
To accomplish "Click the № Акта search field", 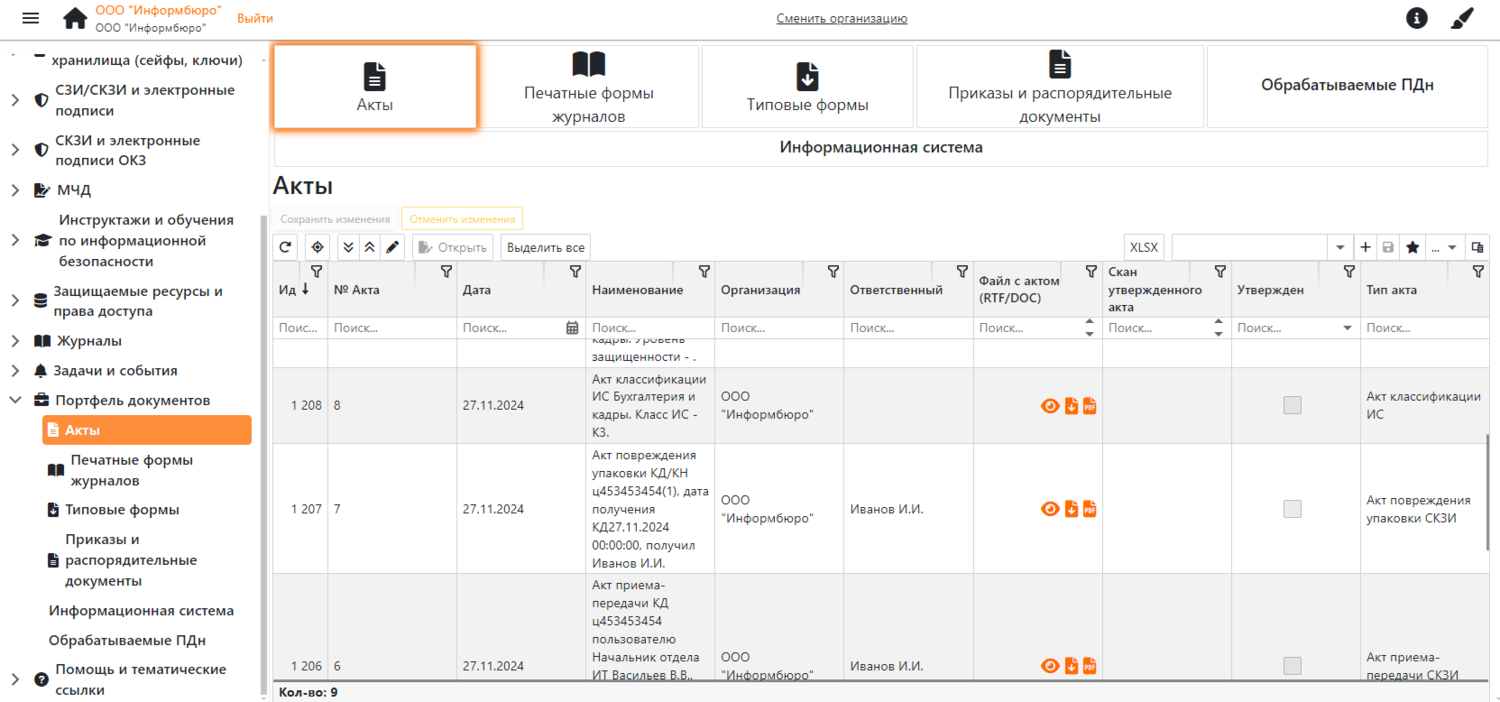I will tap(392, 328).
